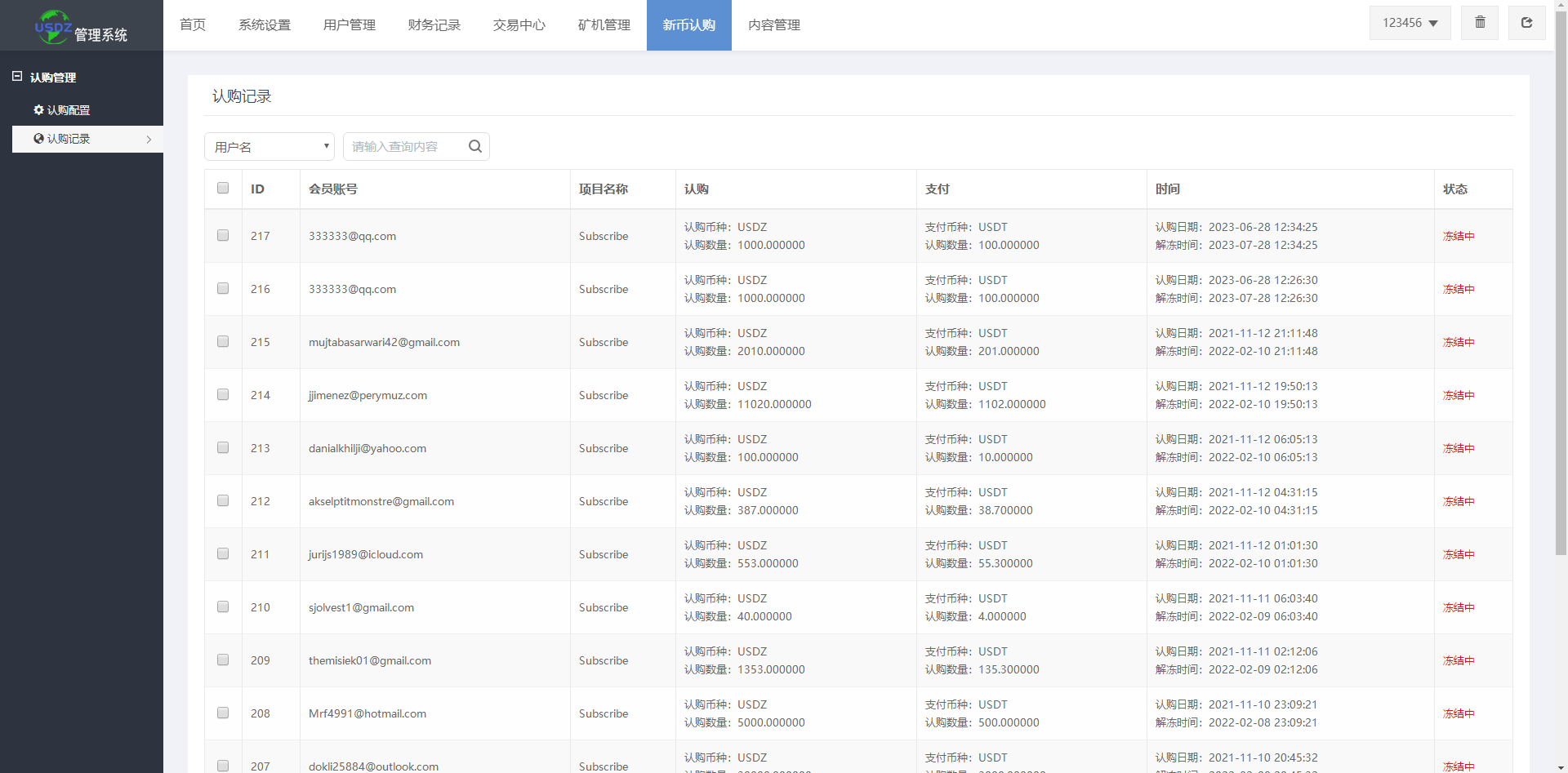Click the globe icon beside 认购记录

38,139
